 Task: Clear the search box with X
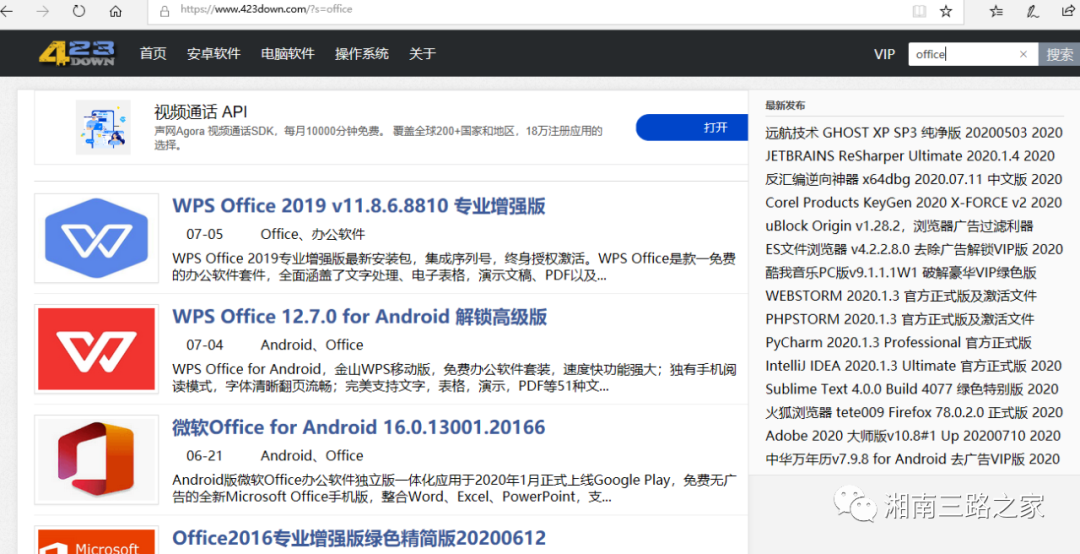coord(1023,54)
